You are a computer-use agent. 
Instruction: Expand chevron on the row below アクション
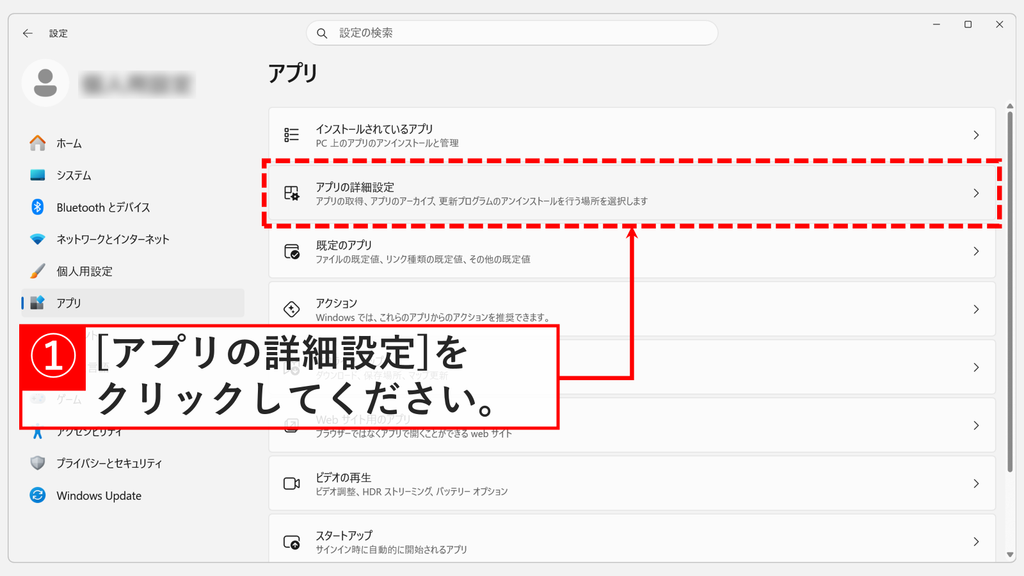tap(976, 368)
